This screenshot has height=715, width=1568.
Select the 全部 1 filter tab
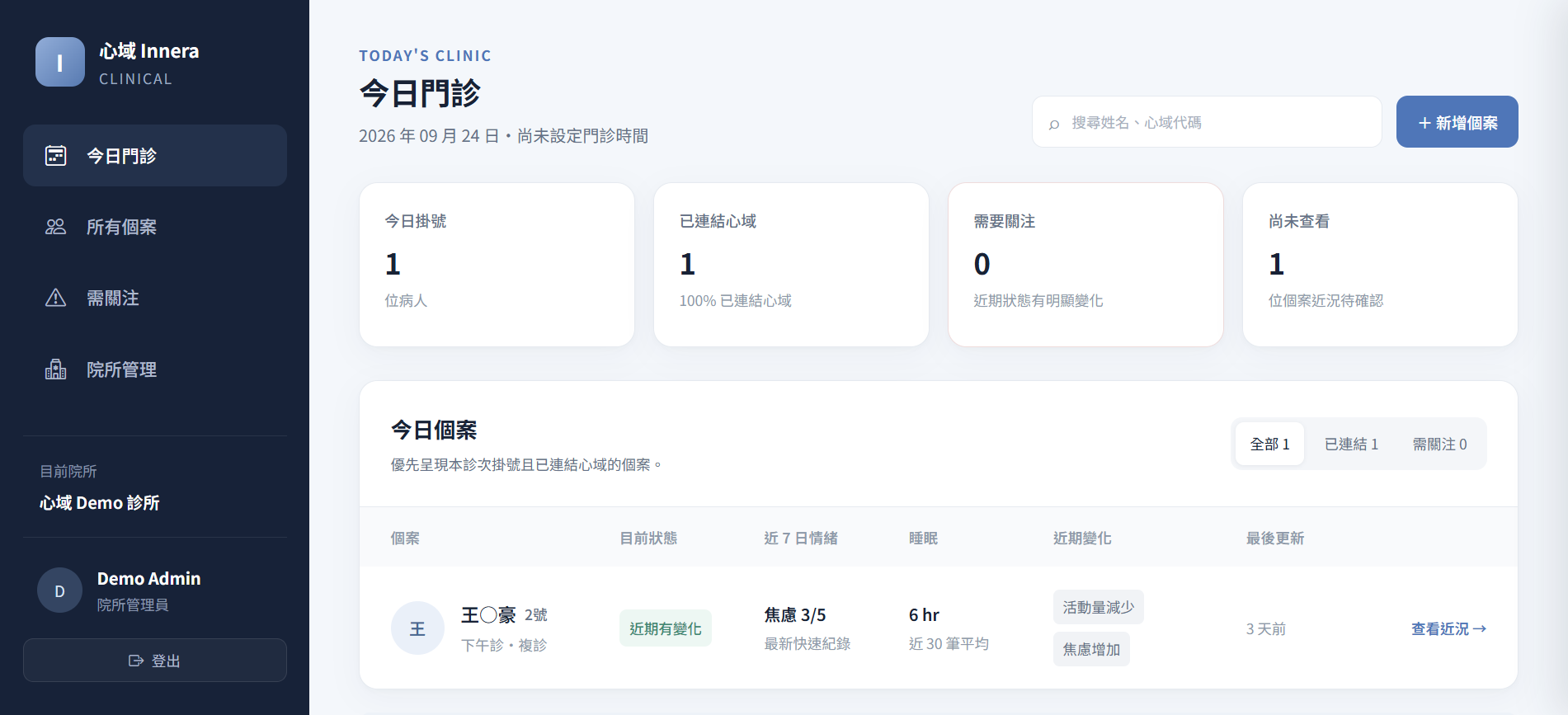coord(1269,444)
